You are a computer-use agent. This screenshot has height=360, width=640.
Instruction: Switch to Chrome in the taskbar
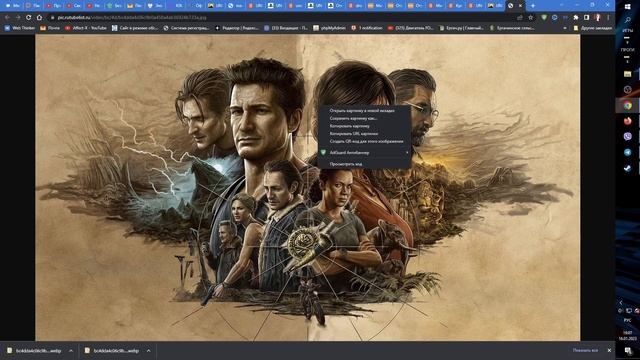(x=627, y=106)
